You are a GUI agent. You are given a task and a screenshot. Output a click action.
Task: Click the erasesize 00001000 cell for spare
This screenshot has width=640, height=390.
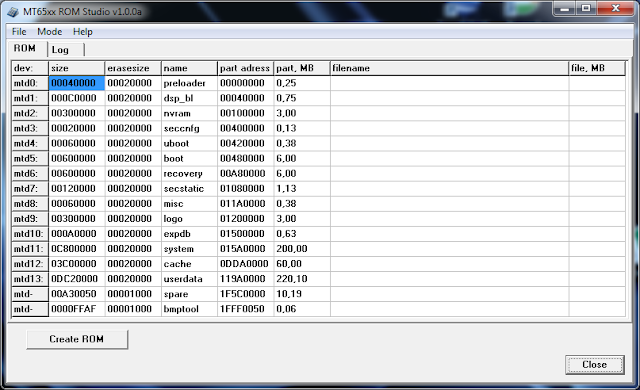(133, 294)
